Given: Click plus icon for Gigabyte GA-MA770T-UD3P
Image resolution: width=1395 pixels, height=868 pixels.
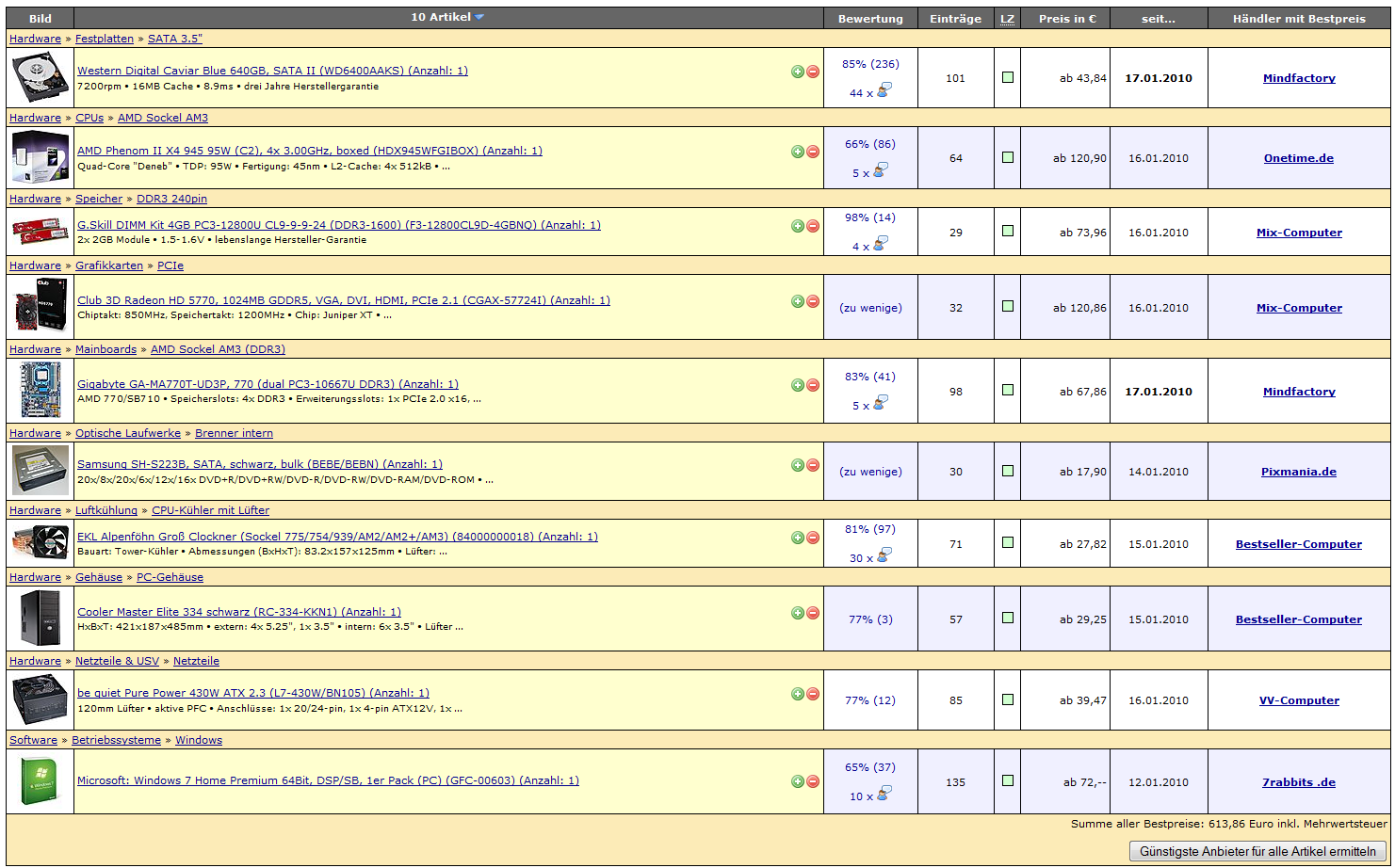Looking at the screenshot, I should (x=798, y=385).
